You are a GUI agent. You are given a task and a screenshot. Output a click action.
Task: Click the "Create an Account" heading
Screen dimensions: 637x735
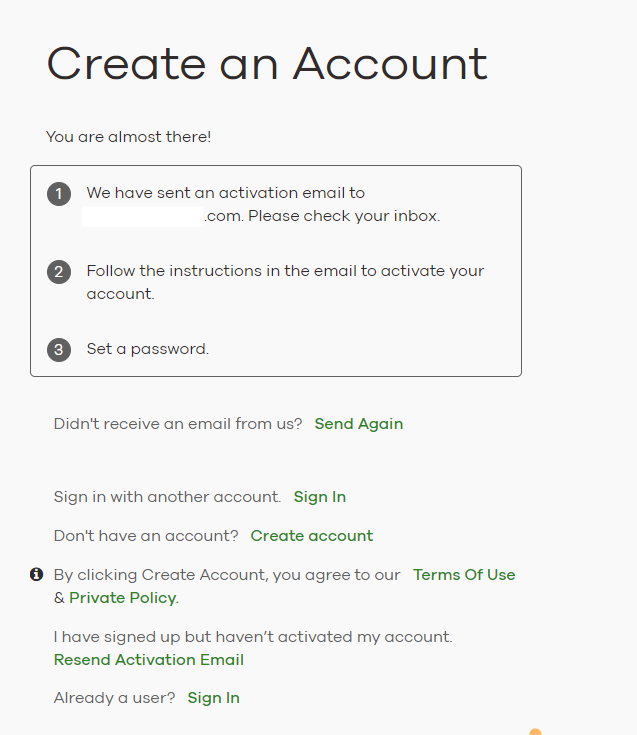click(x=267, y=65)
